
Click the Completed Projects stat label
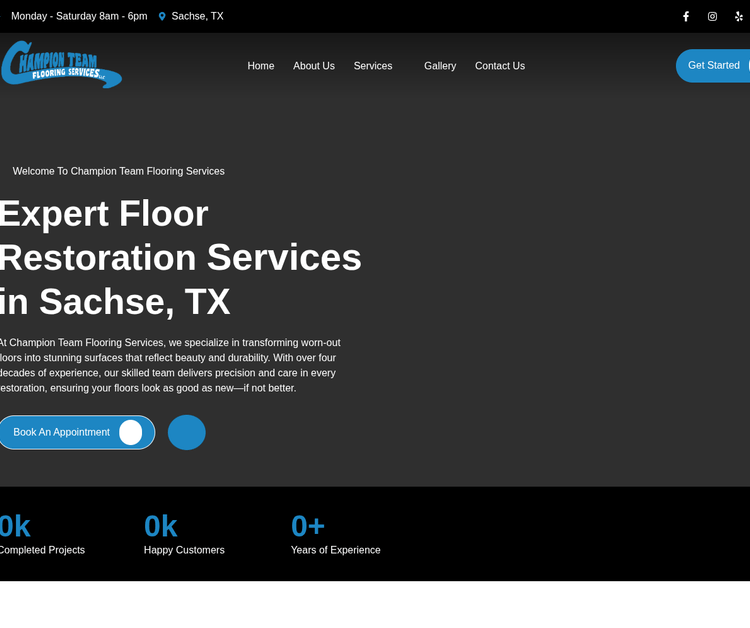pos(42,550)
